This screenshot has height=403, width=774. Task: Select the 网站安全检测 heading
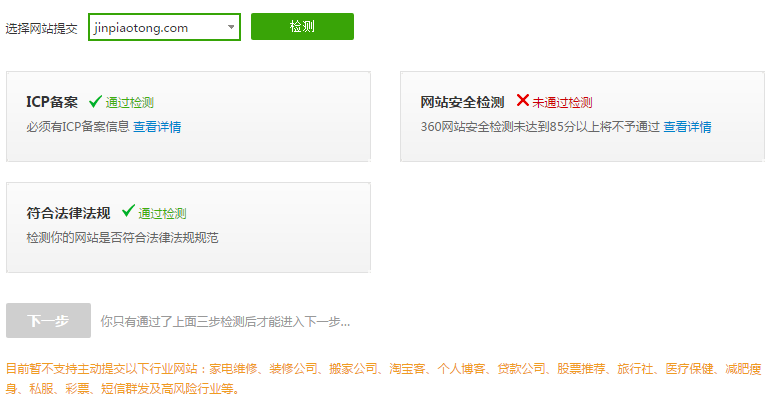point(462,102)
